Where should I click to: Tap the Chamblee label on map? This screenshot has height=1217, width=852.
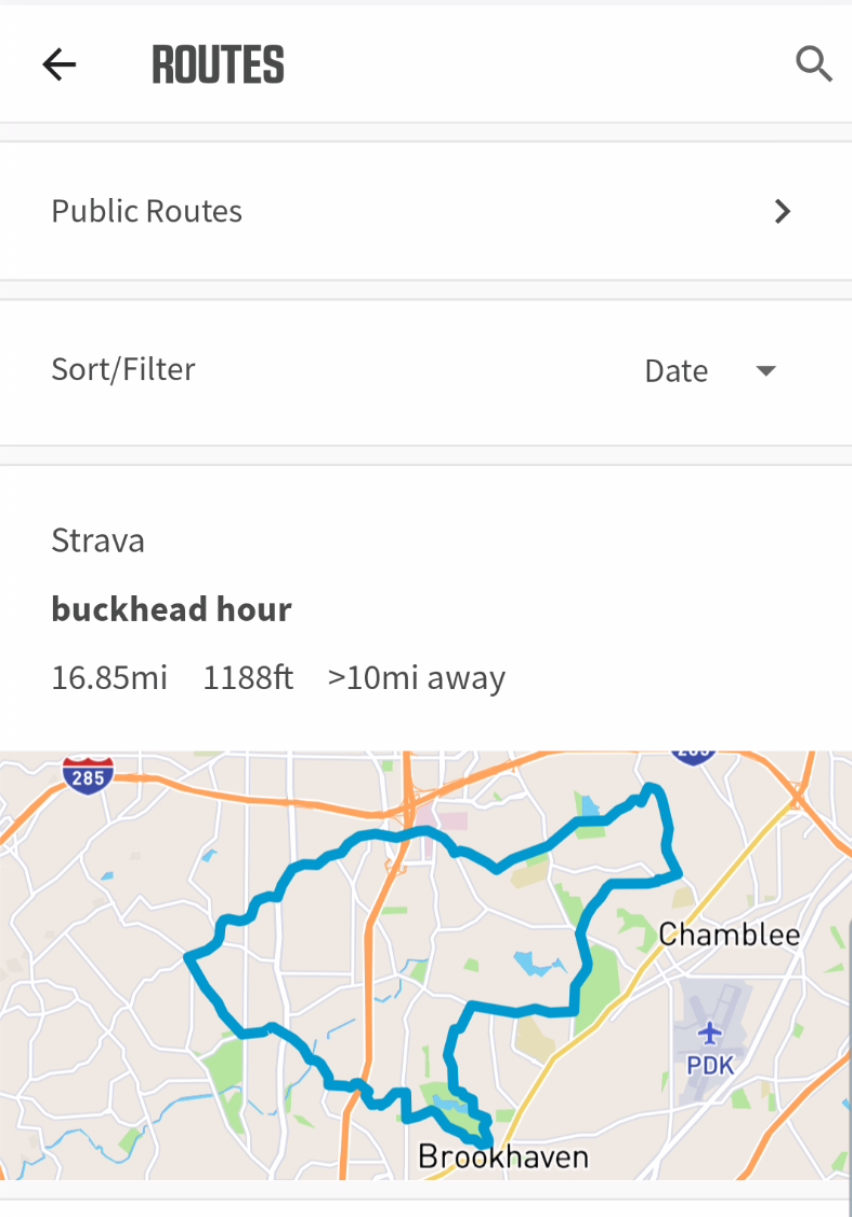tap(729, 935)
